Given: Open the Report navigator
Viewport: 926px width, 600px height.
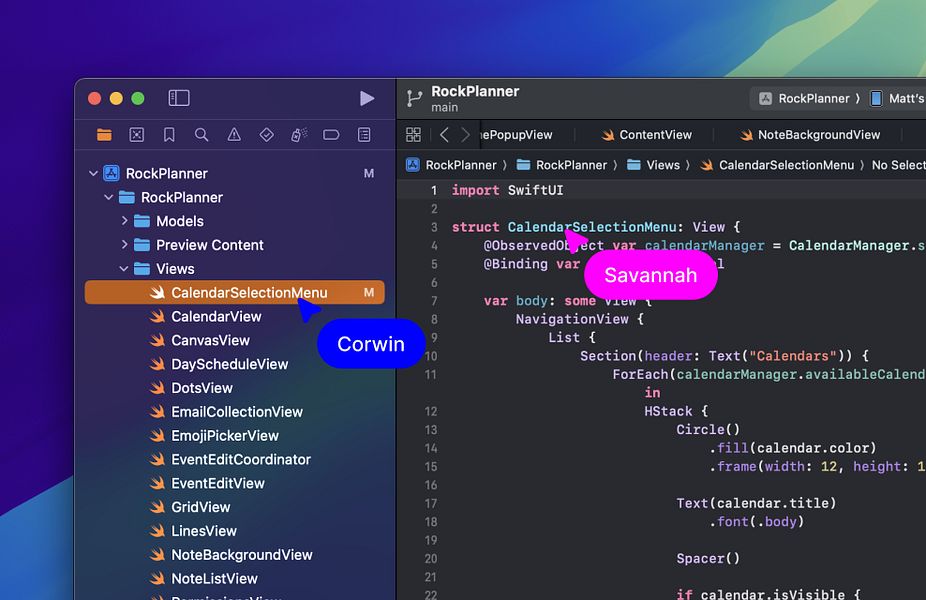Looking at the screenshot, I should tap(364, 135).
